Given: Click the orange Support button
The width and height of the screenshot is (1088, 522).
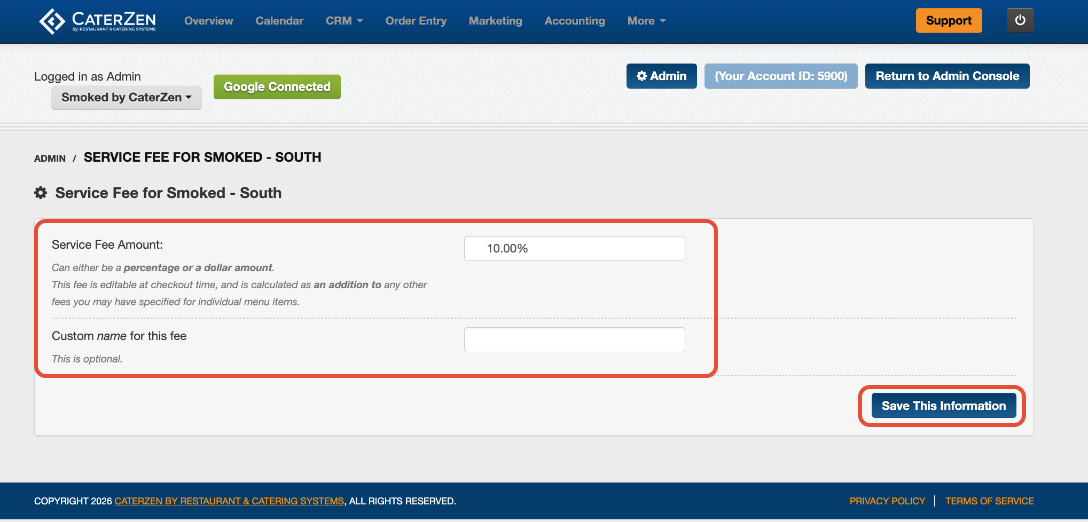Looking at the screenshot, I should click(949, 21).
